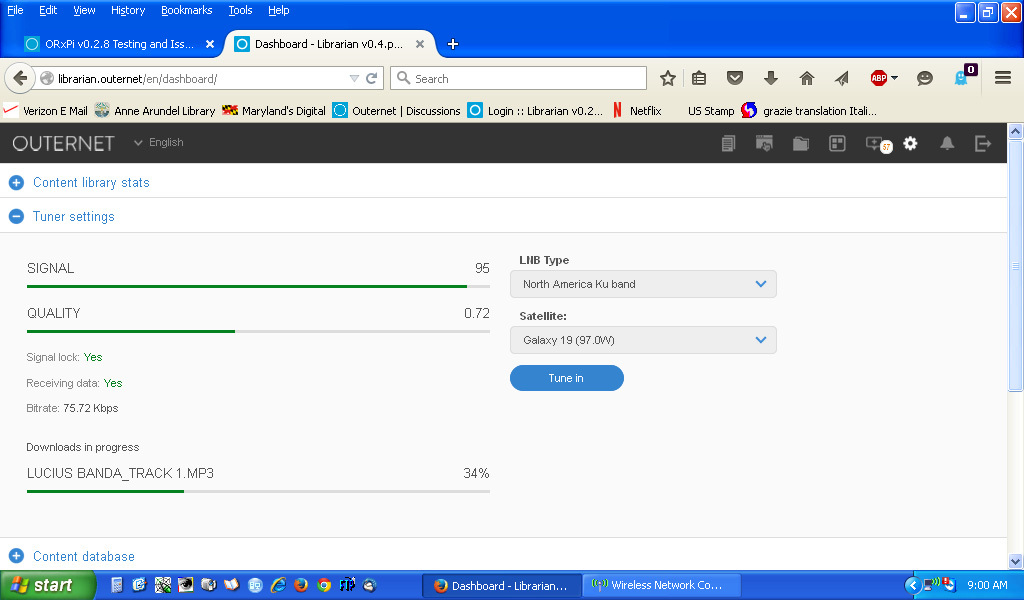Open the File menu
This screenshot has width=1024, height=600.
[x=15, y=10]
